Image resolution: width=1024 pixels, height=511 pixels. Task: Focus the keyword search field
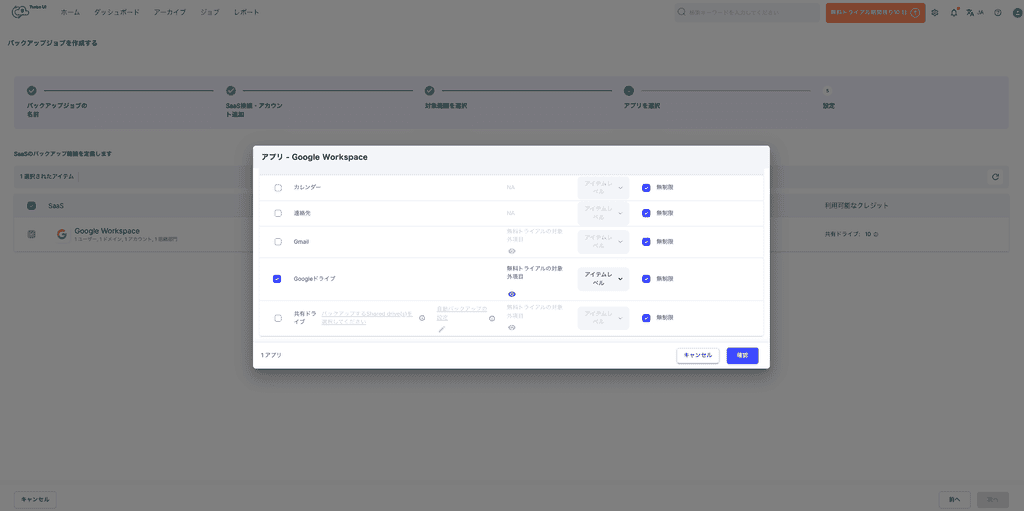click(x=747, y=12)
